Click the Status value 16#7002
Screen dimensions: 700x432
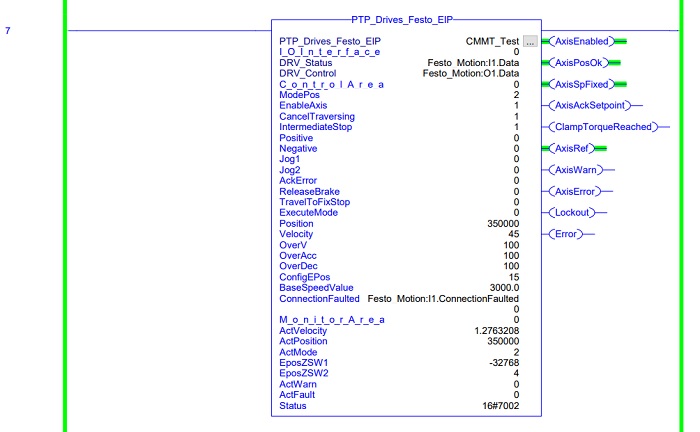(x=500, y=406)
